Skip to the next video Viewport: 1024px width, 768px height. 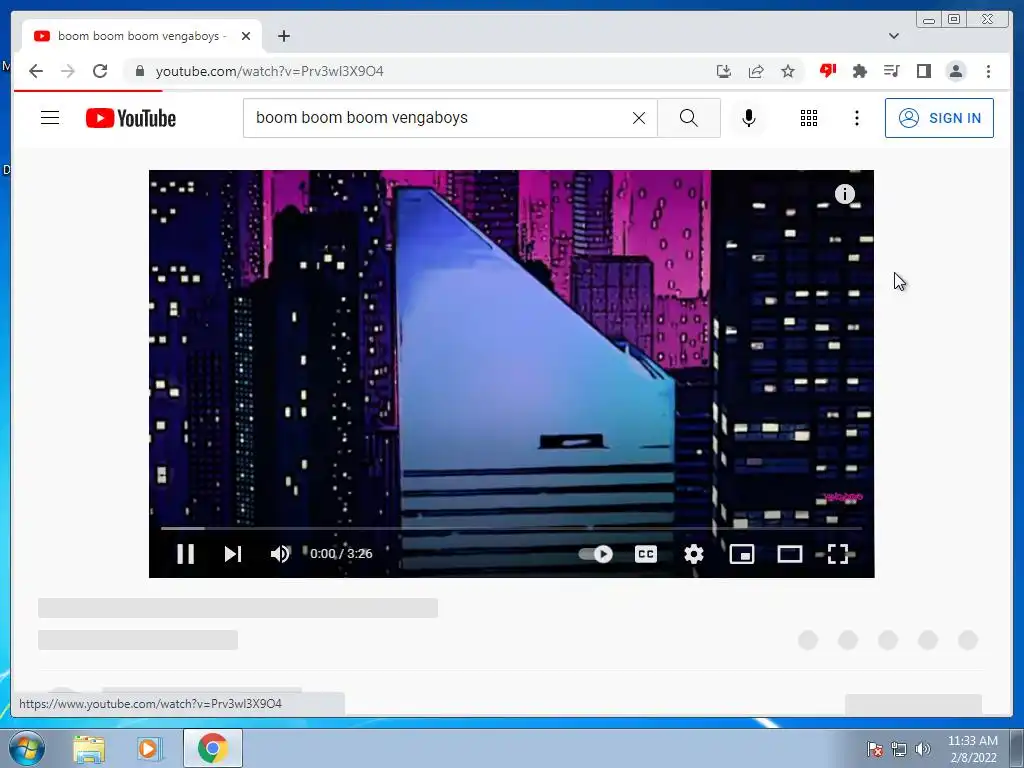click(x=233, y=554)
